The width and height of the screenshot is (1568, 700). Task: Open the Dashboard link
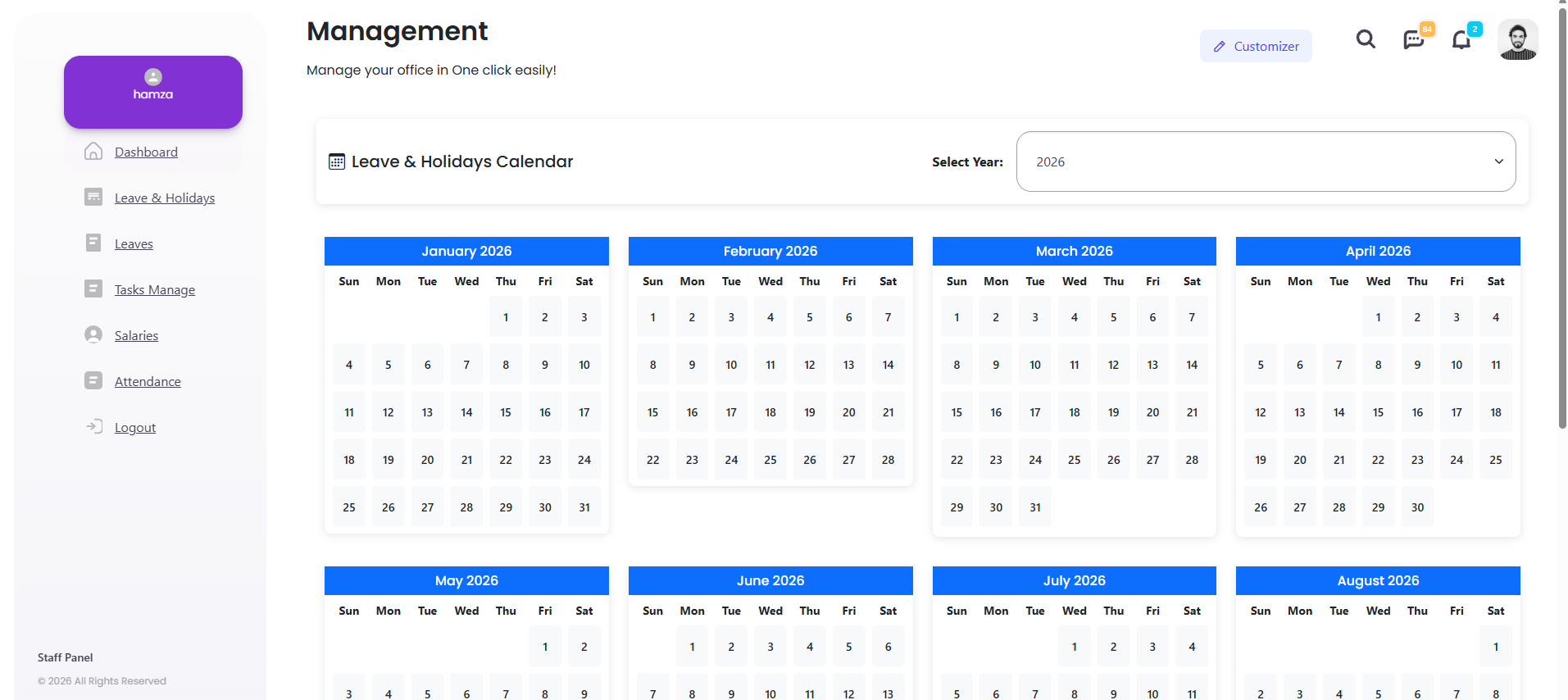(x=146, y=152)
